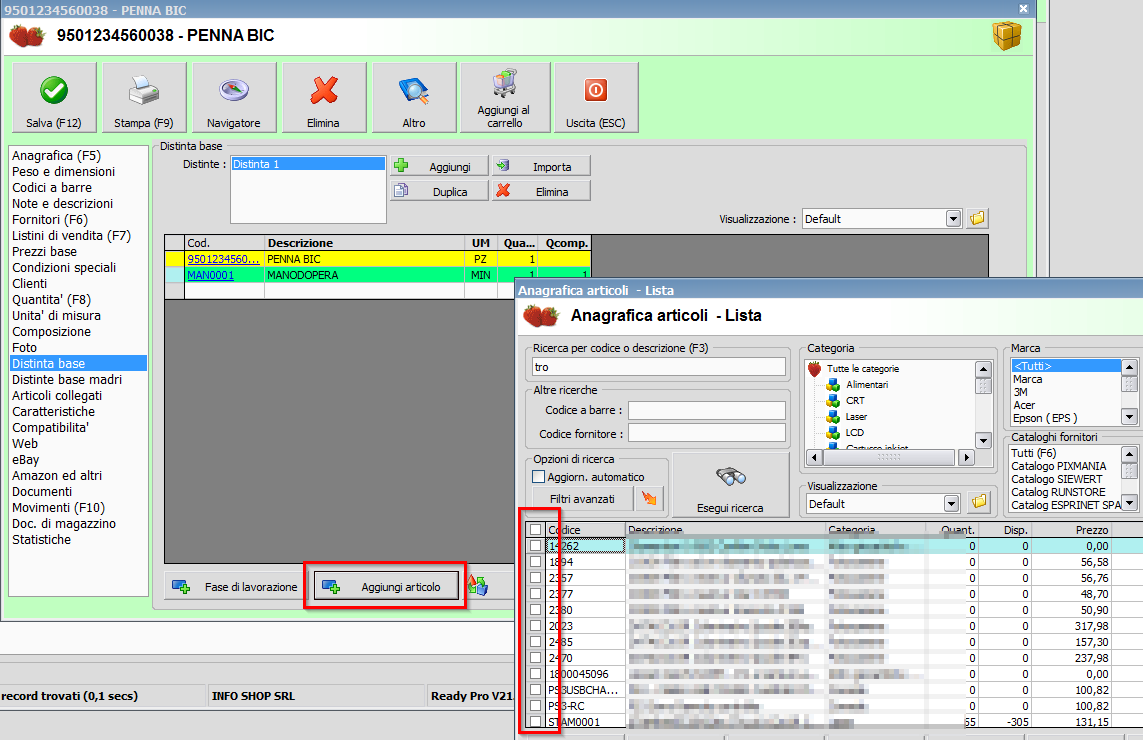
Task: Open the MAN0001 code link
Action: [210, 275]
